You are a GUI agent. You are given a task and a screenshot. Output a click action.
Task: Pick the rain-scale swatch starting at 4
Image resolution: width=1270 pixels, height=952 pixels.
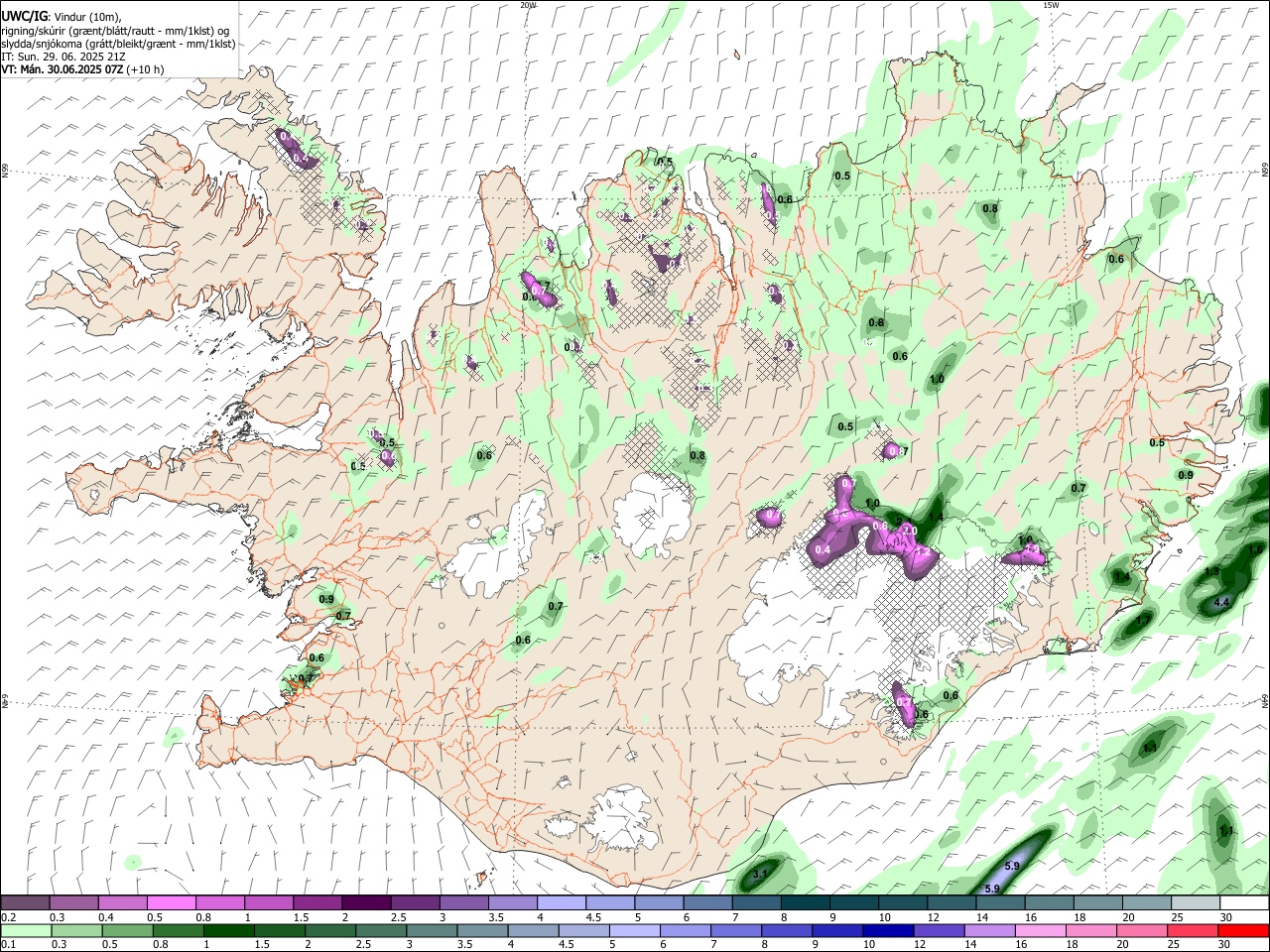[533, 930]
